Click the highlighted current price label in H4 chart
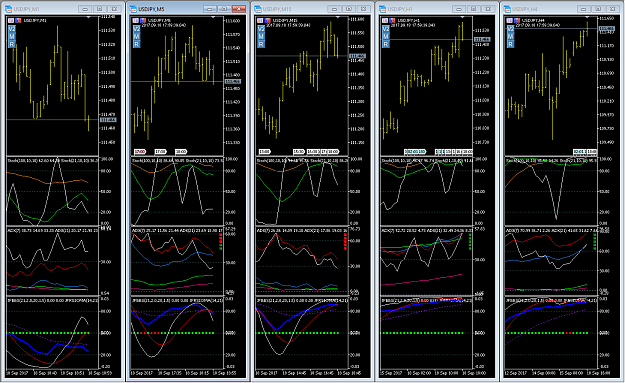The height and width of the screenshot is (383, 625). coord(607,28)
